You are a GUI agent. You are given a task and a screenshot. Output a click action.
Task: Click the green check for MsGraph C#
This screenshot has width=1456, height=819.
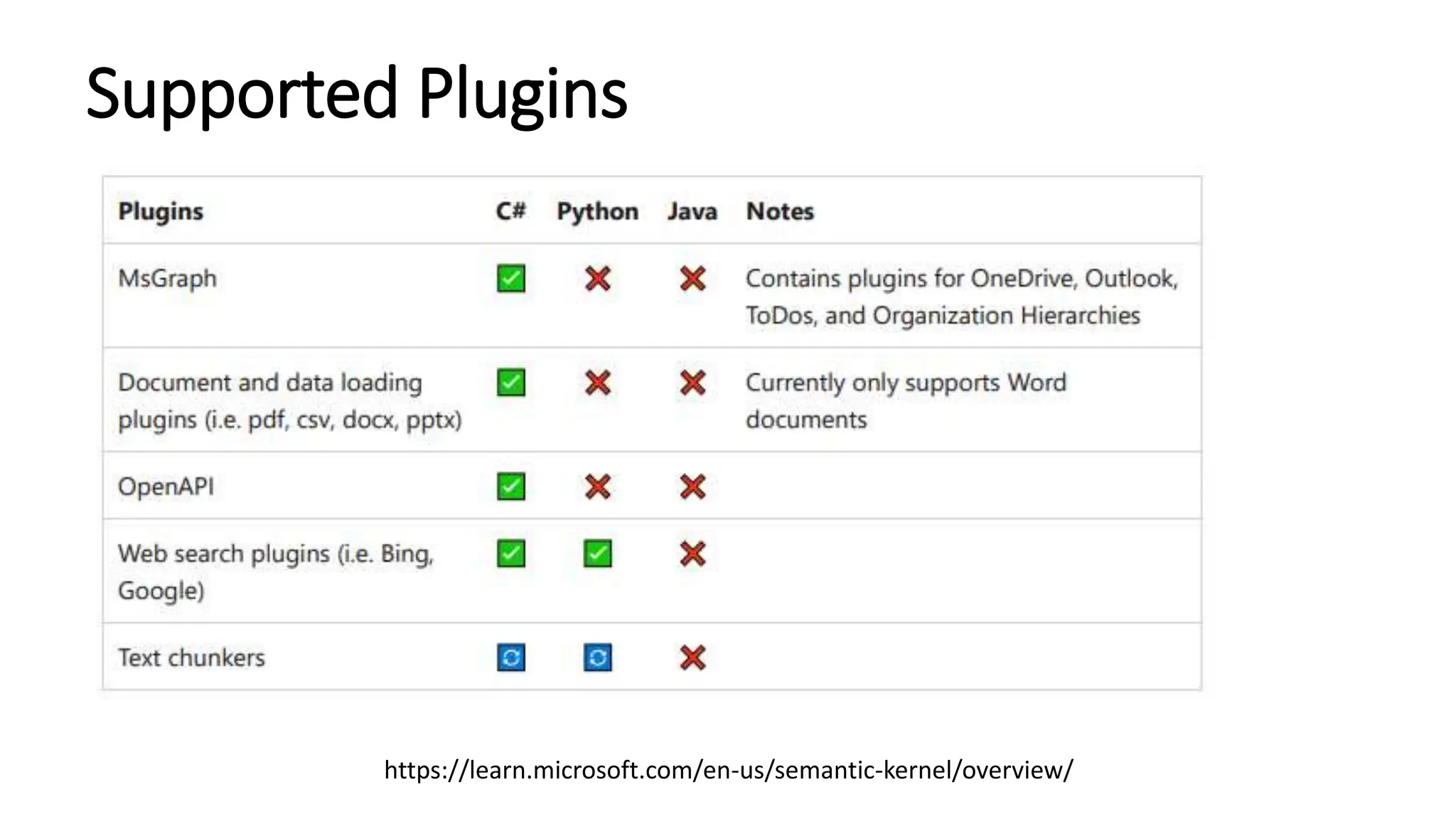click(511, 279)
